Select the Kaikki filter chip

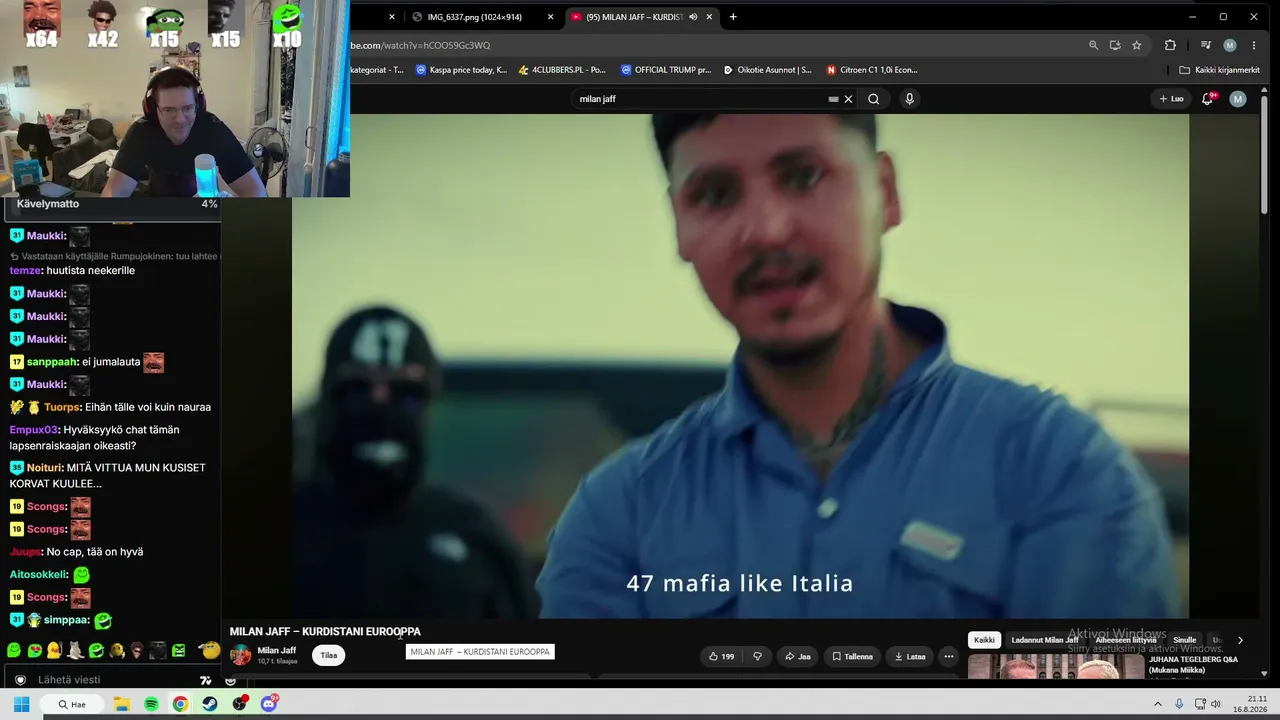984,640
